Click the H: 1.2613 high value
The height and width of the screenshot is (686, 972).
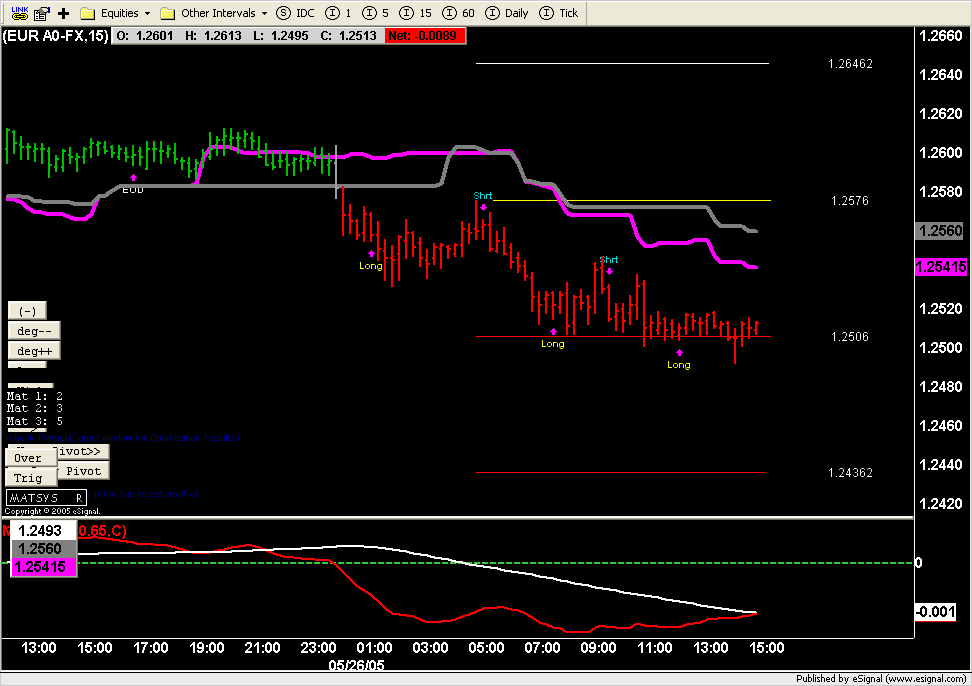click(x=213, y=36)
